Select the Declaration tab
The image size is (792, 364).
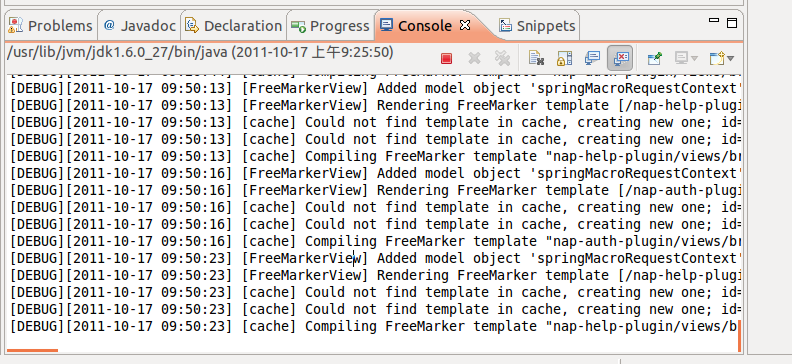pos(233,26)
